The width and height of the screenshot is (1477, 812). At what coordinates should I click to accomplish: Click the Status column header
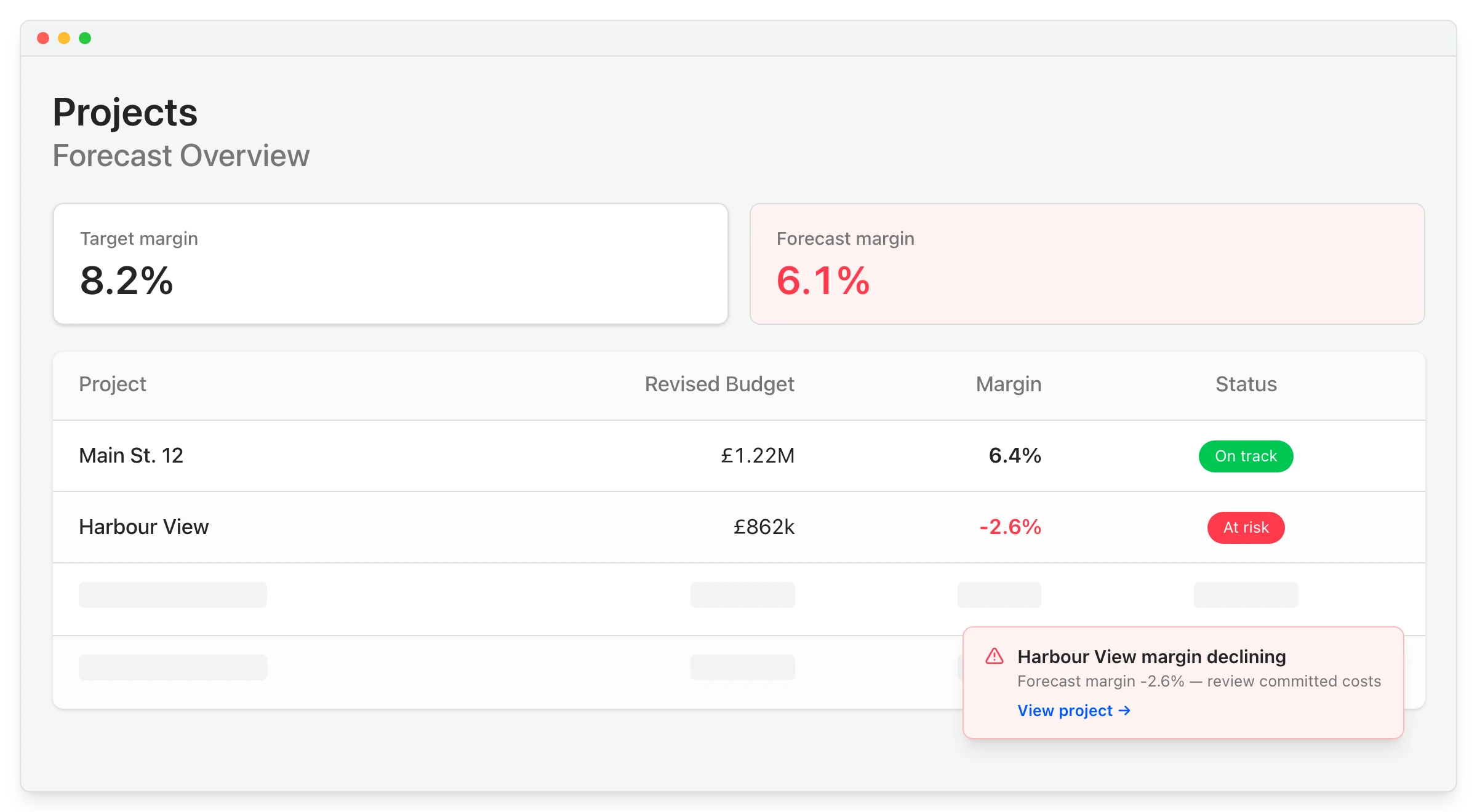coord(1246,384)
